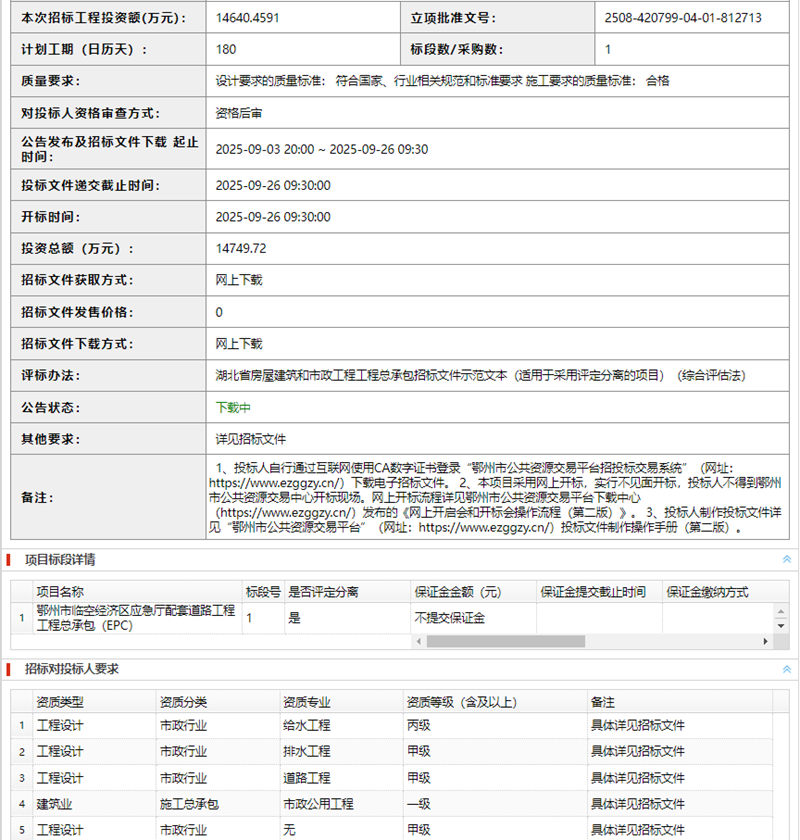Select the 鄂州市临空经济区应急厅配套道路工程 project row

click(x=136, y=617)
